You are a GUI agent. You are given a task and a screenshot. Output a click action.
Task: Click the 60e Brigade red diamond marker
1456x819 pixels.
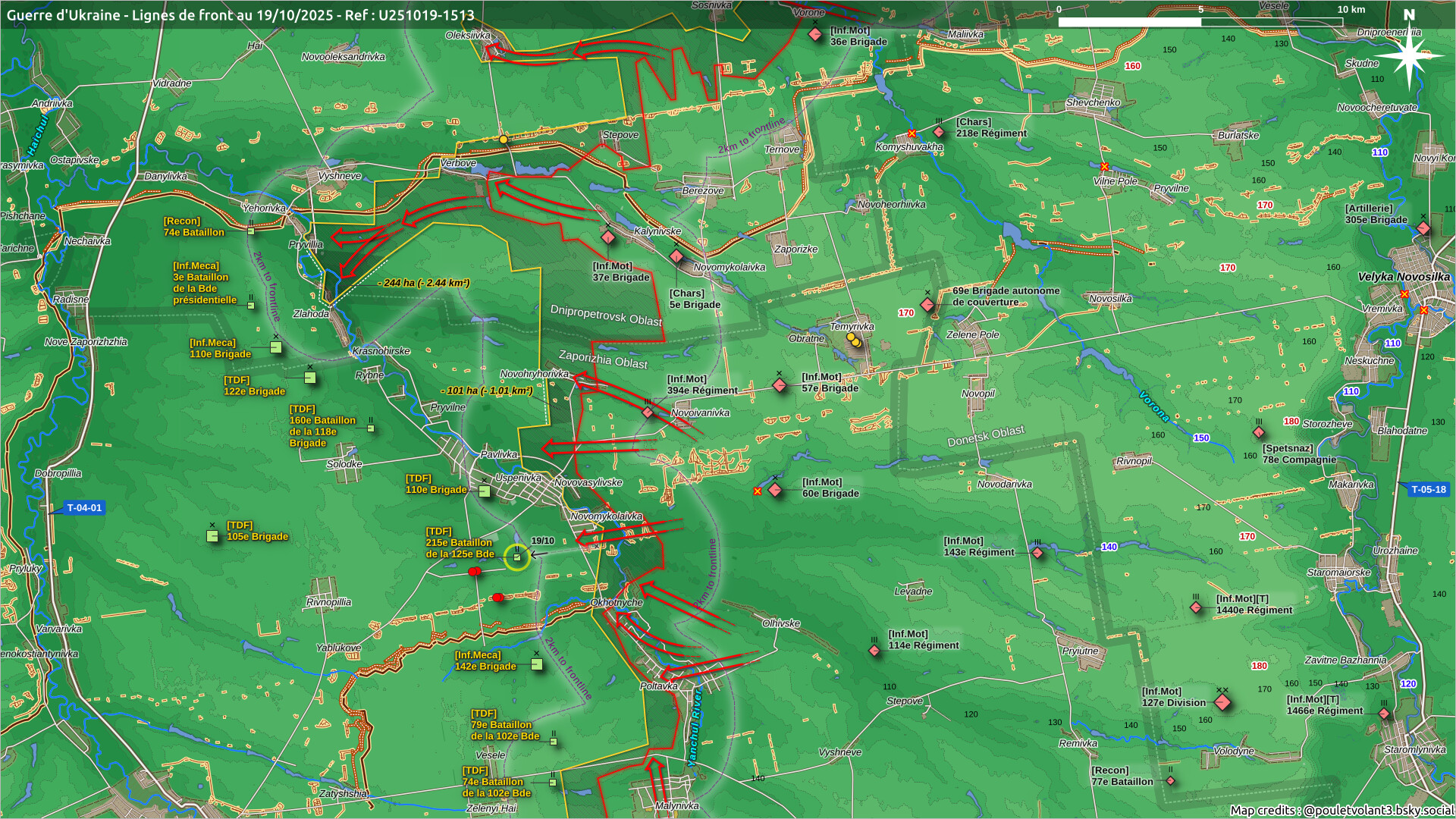[x=775, y=490]
